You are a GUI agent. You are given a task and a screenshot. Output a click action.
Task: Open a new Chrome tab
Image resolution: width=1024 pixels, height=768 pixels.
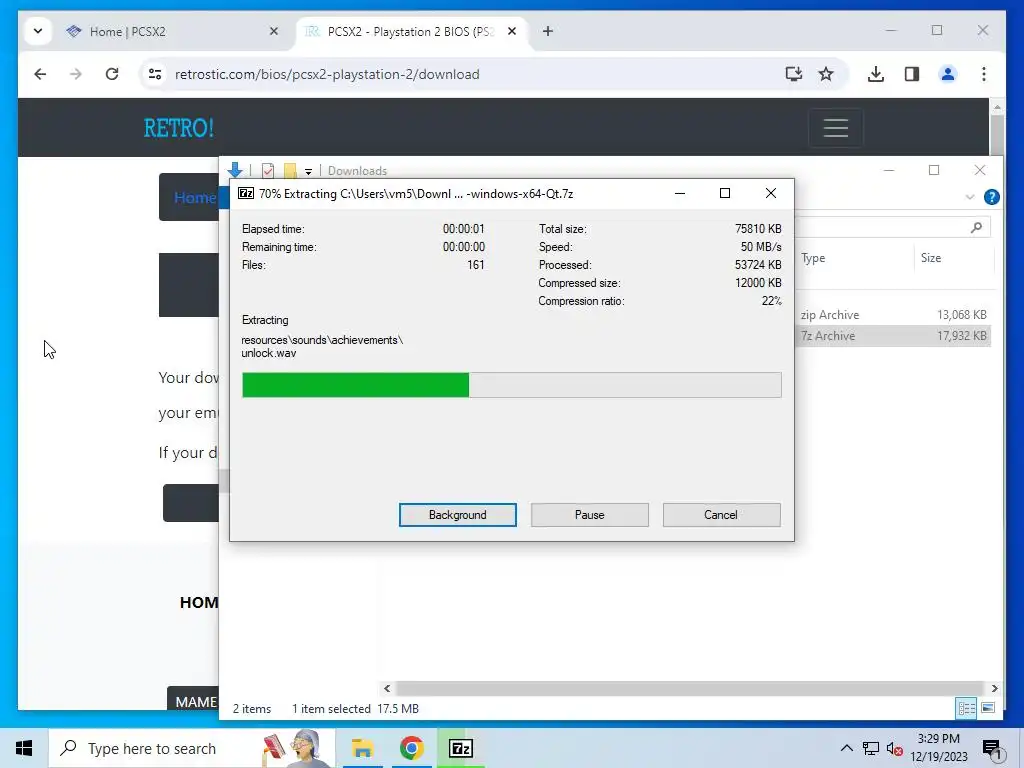click(548, 31)
